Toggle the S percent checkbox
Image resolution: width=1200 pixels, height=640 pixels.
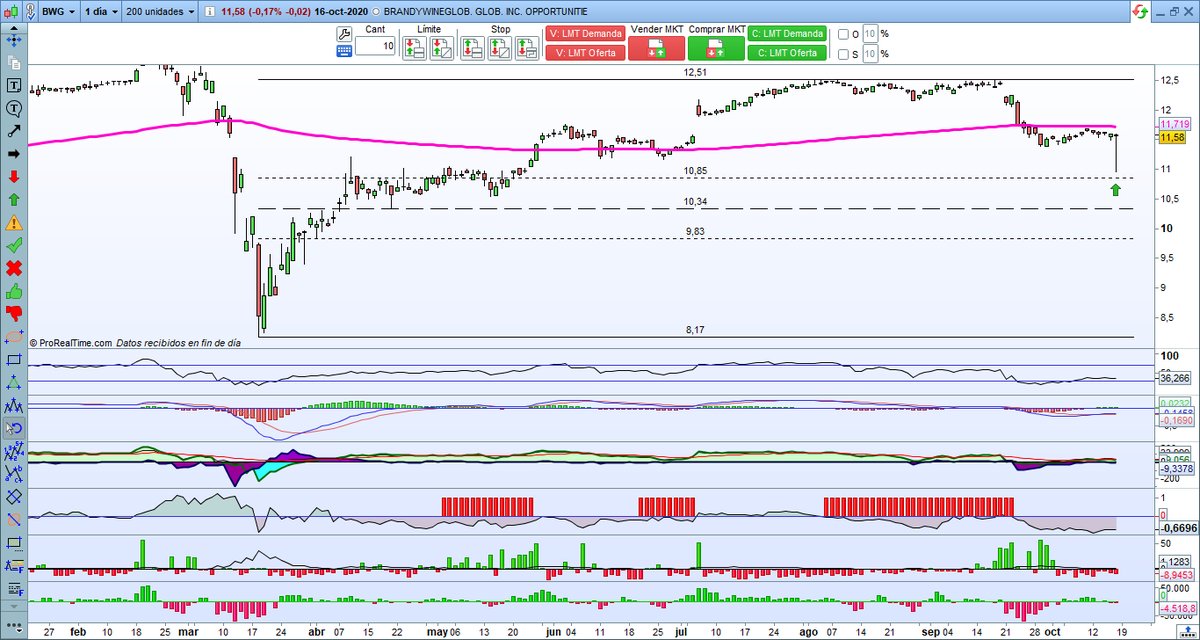pos(843,54)
